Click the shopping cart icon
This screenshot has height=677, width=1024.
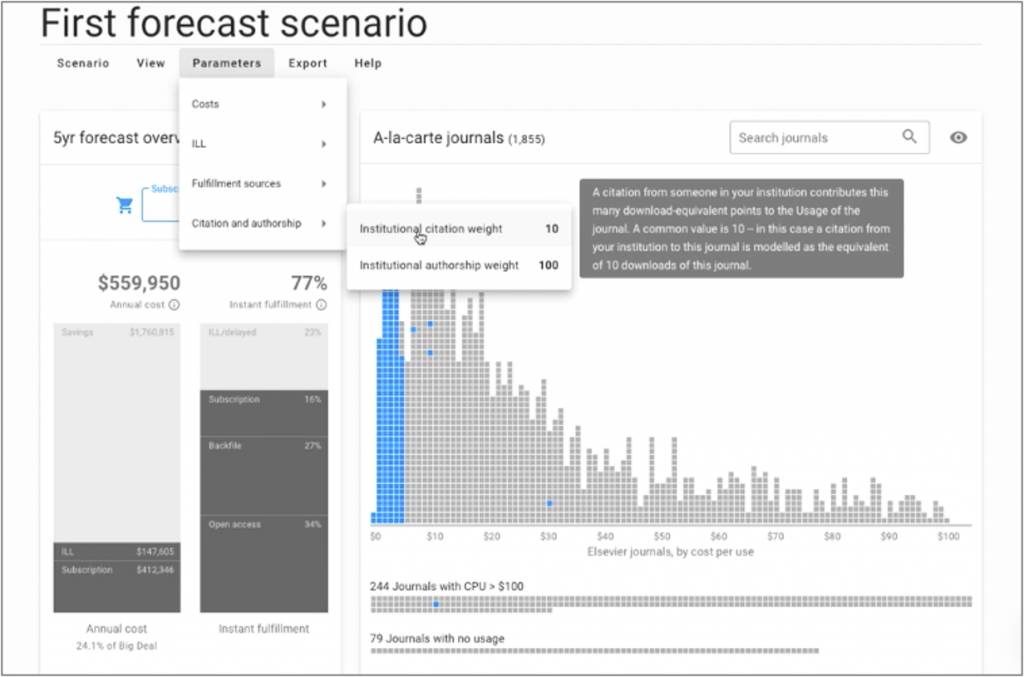coord(125,205)
